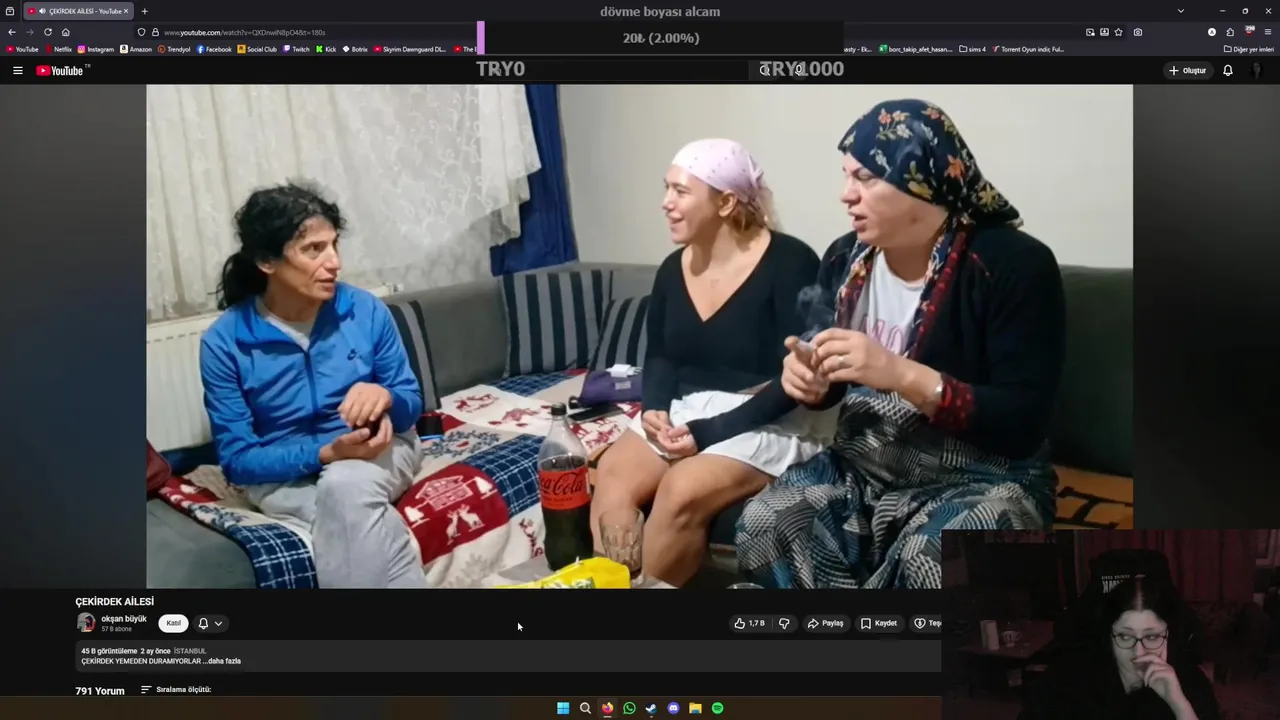Open the Amazon bookmark
This screenshot has width=1280, height=720.
click(136, 49)
